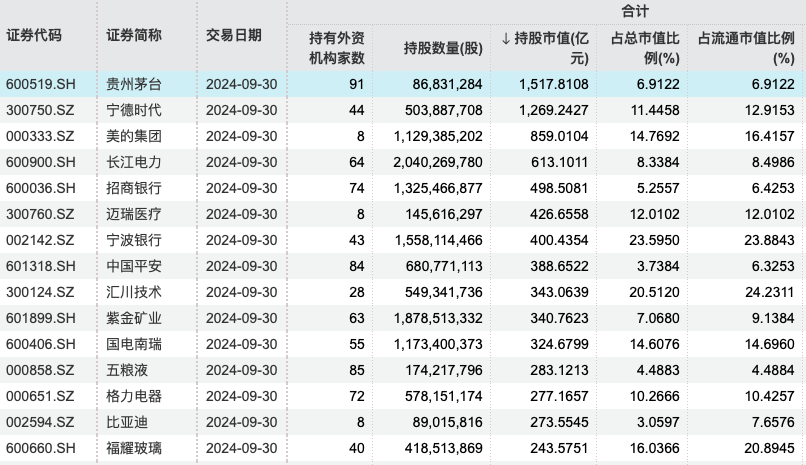Select stock code 600660.SH
Viewport: 806px width, 465px height.
(x=41, y=448)
